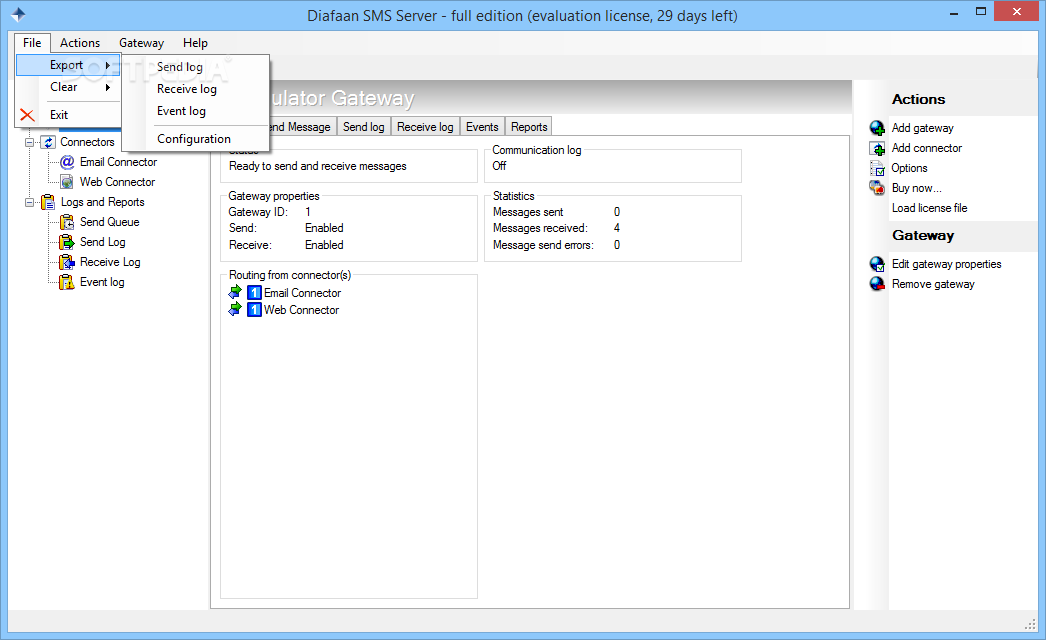The image size is (1046, 640).
Task: Click the application star icon in title bar
Action: pyautogui.click(x=18, y=15)
